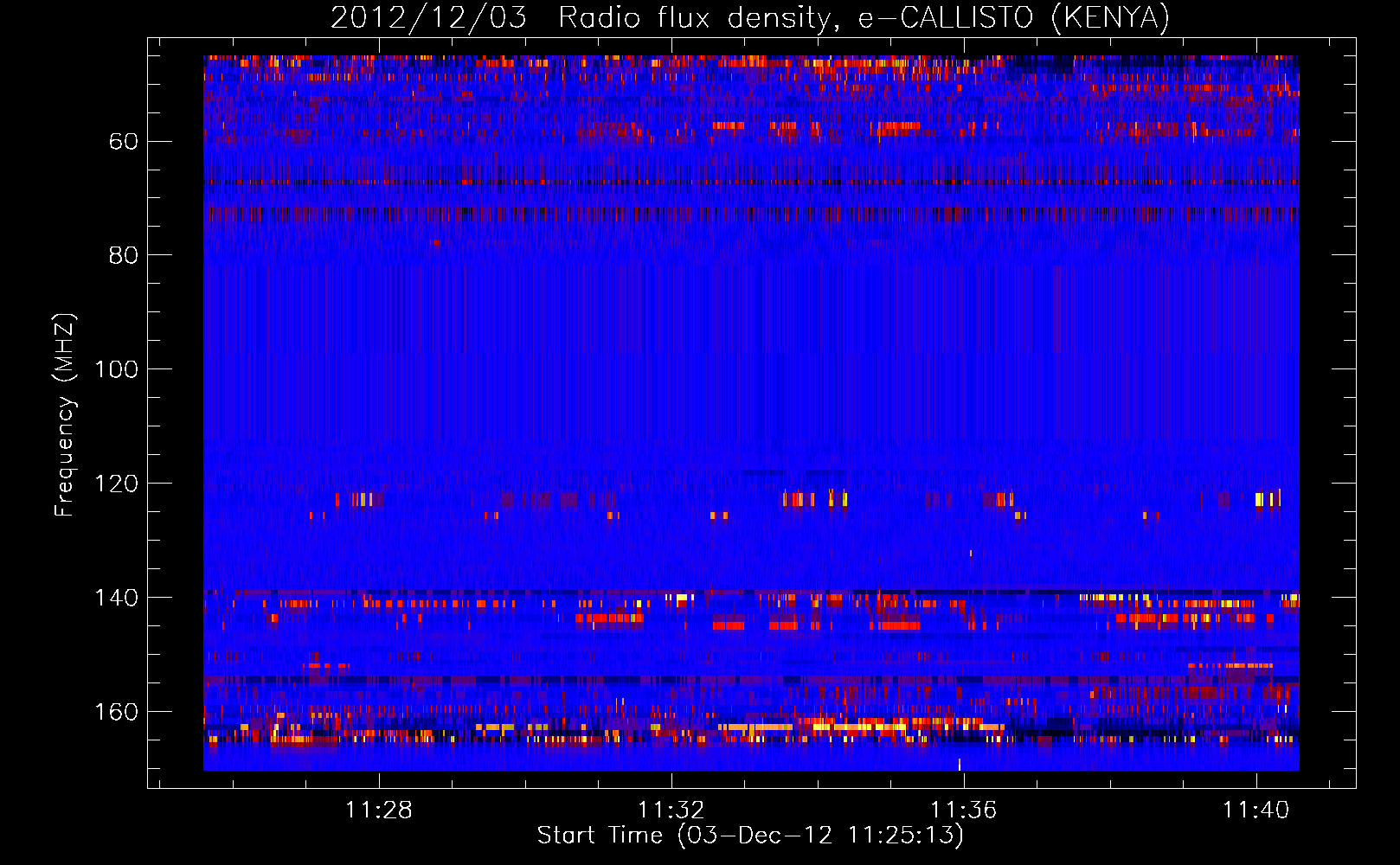The width and height of the screenshot is (1400, 865).
Task: Click the 11:40 time tick label
Action: [1256, 811]
